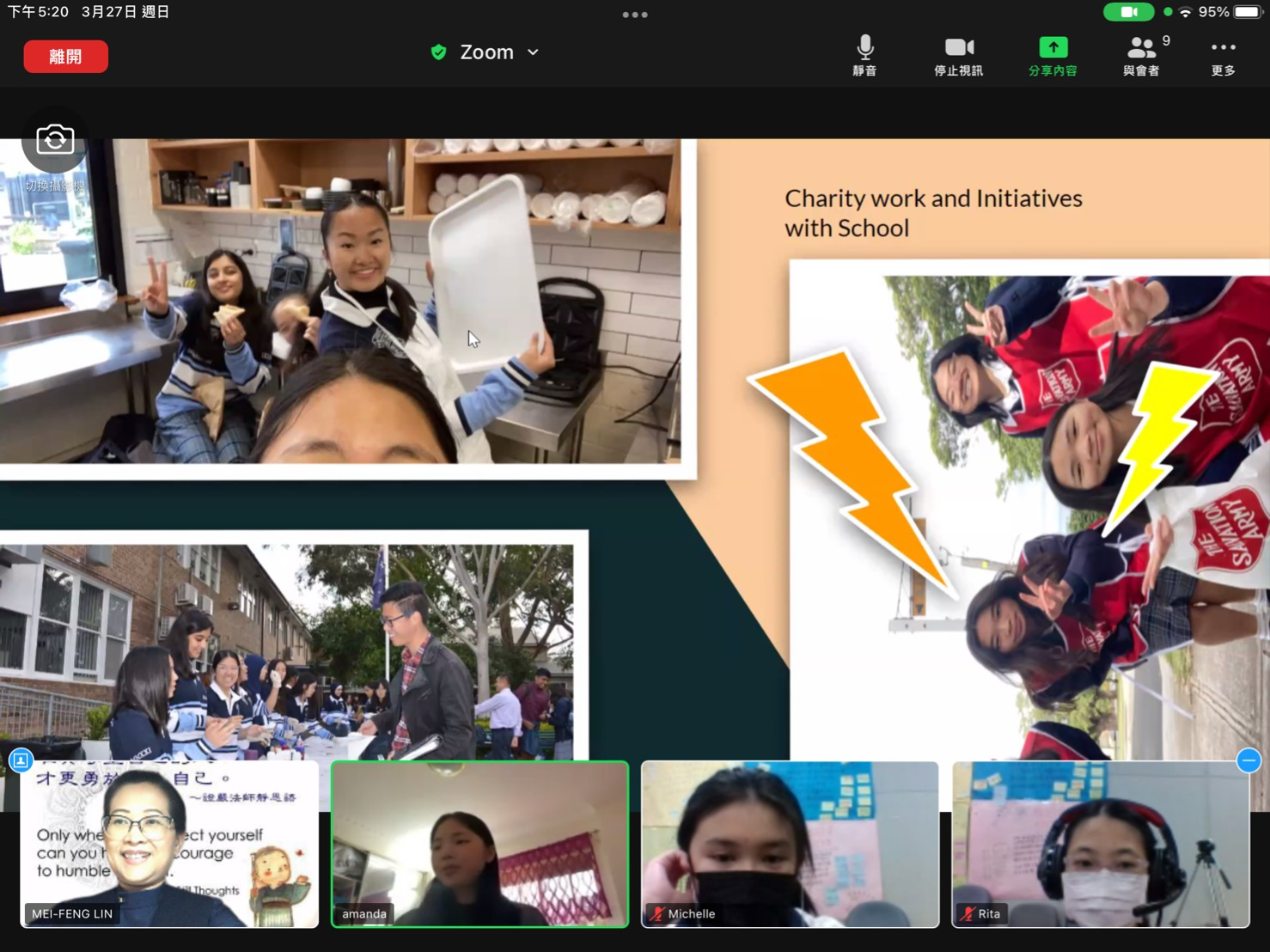The height and width of the screenshot is (952, 1270).
Task: Tap the Charity work slide title
Action: [932, 213]
